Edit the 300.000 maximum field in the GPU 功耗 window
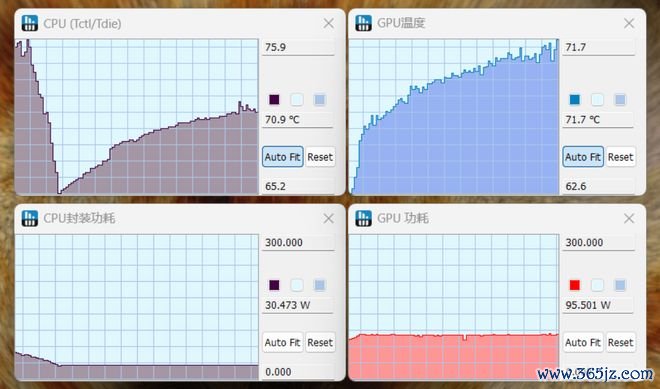Screen dimensions: 660x389 [x=598, y=242]
